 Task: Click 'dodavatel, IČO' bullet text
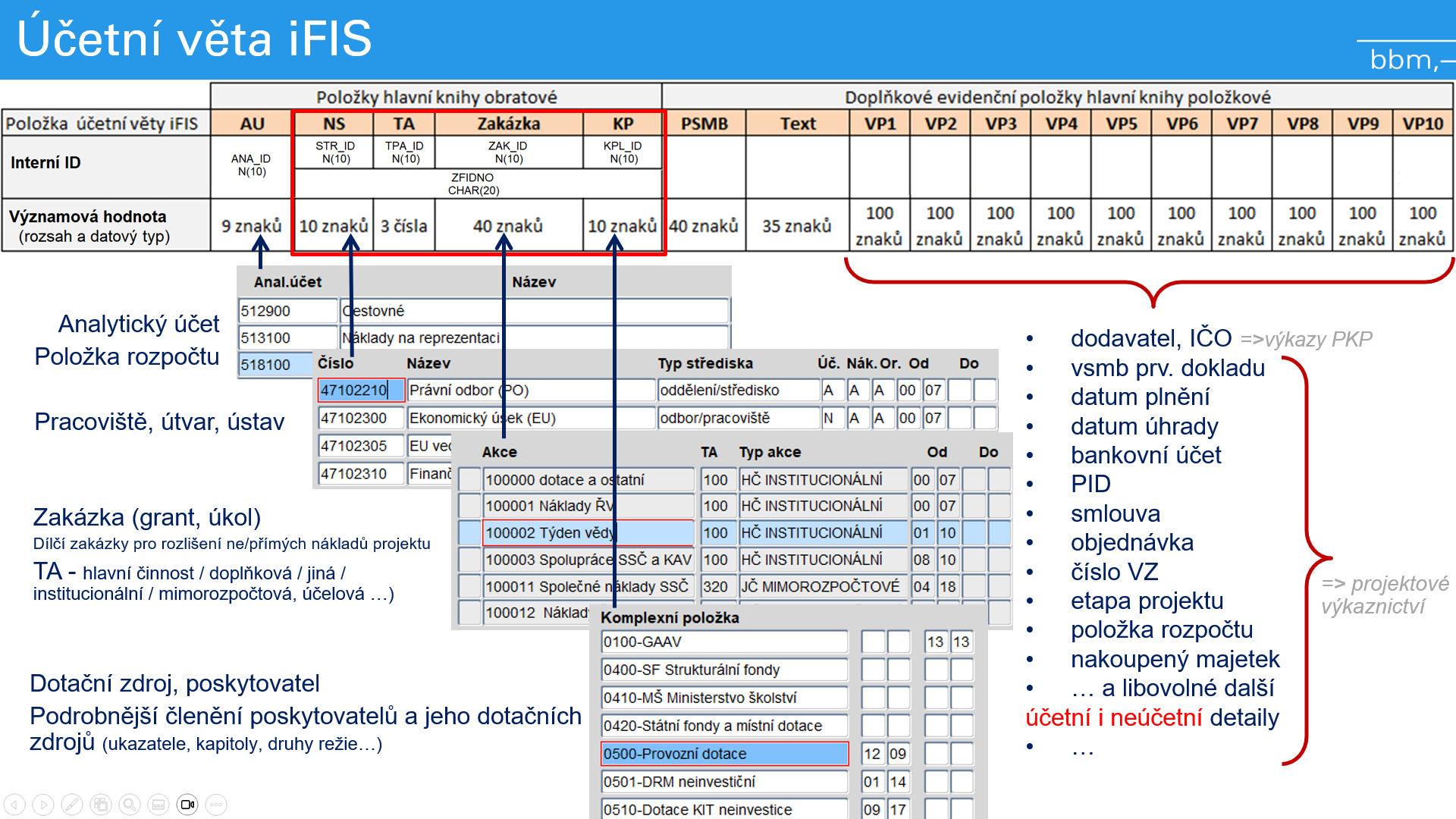(1150, 338)
